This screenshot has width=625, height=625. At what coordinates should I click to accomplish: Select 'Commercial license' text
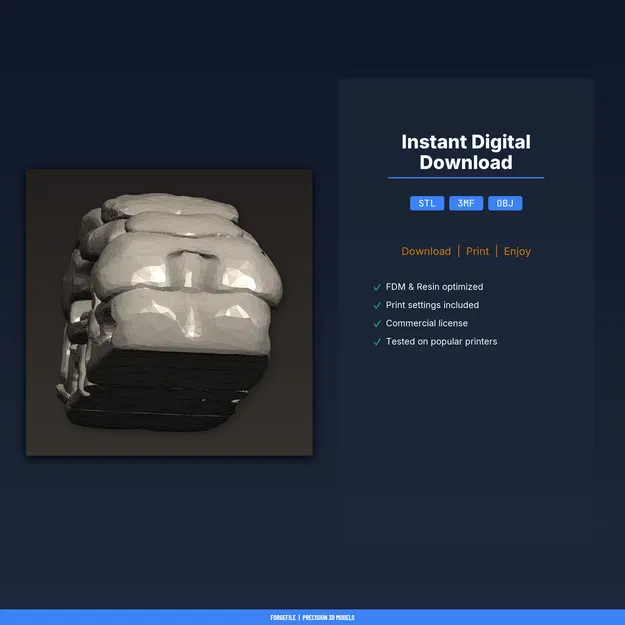tap(426, 323)
